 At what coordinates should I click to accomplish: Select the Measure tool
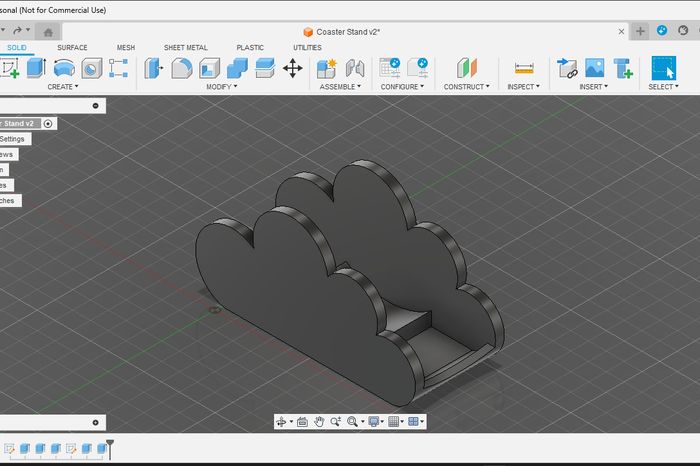(524, 68)
